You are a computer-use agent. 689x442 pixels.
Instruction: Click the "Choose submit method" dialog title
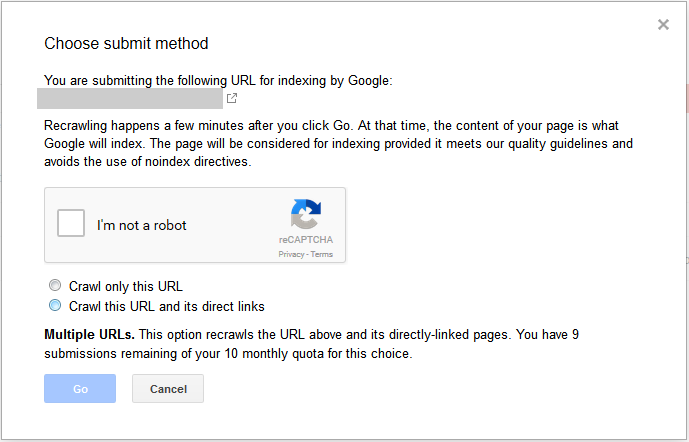[126, 43]
